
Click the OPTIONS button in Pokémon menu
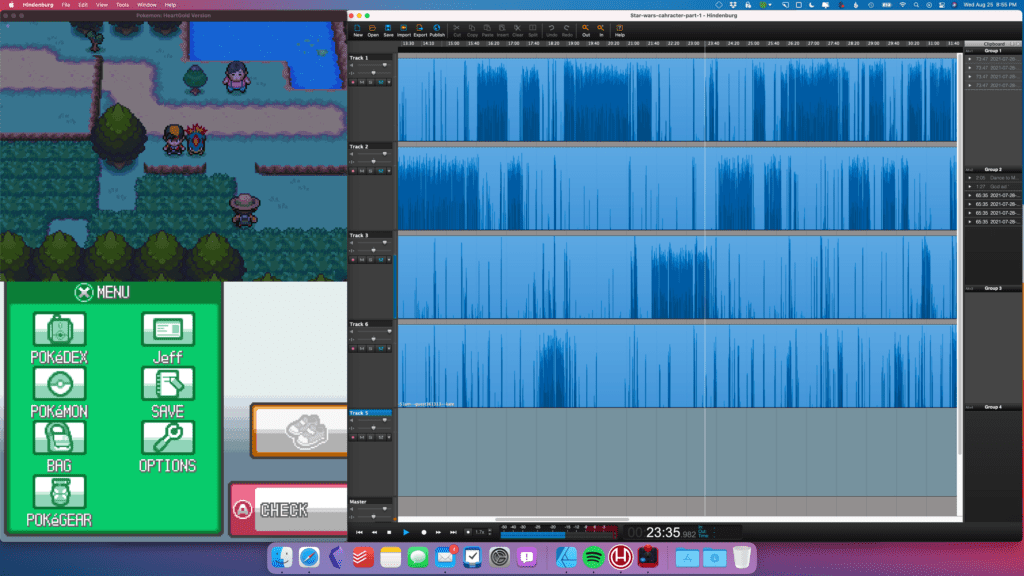coord(167,445)
